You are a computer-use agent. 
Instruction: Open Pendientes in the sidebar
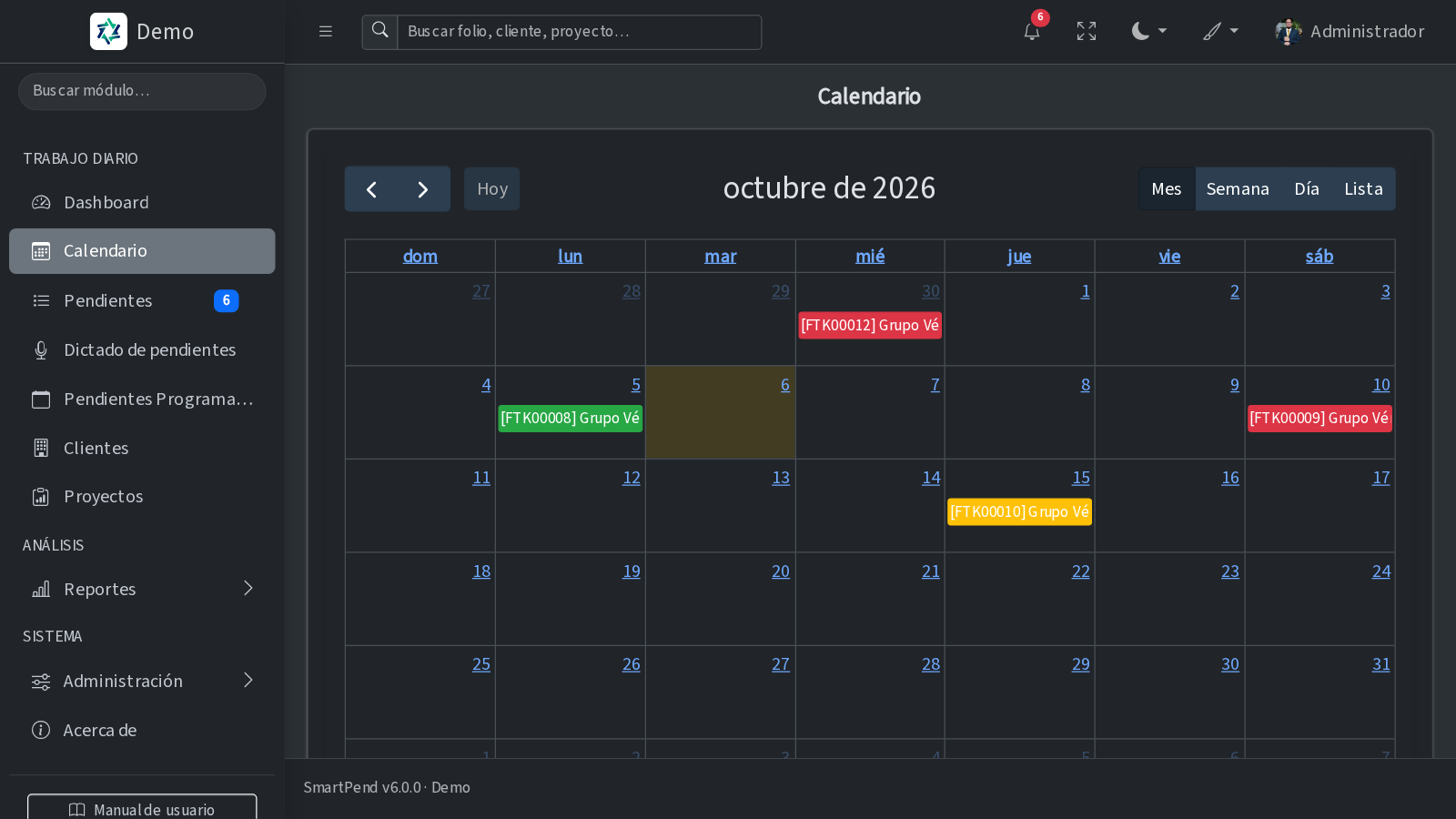142,300
